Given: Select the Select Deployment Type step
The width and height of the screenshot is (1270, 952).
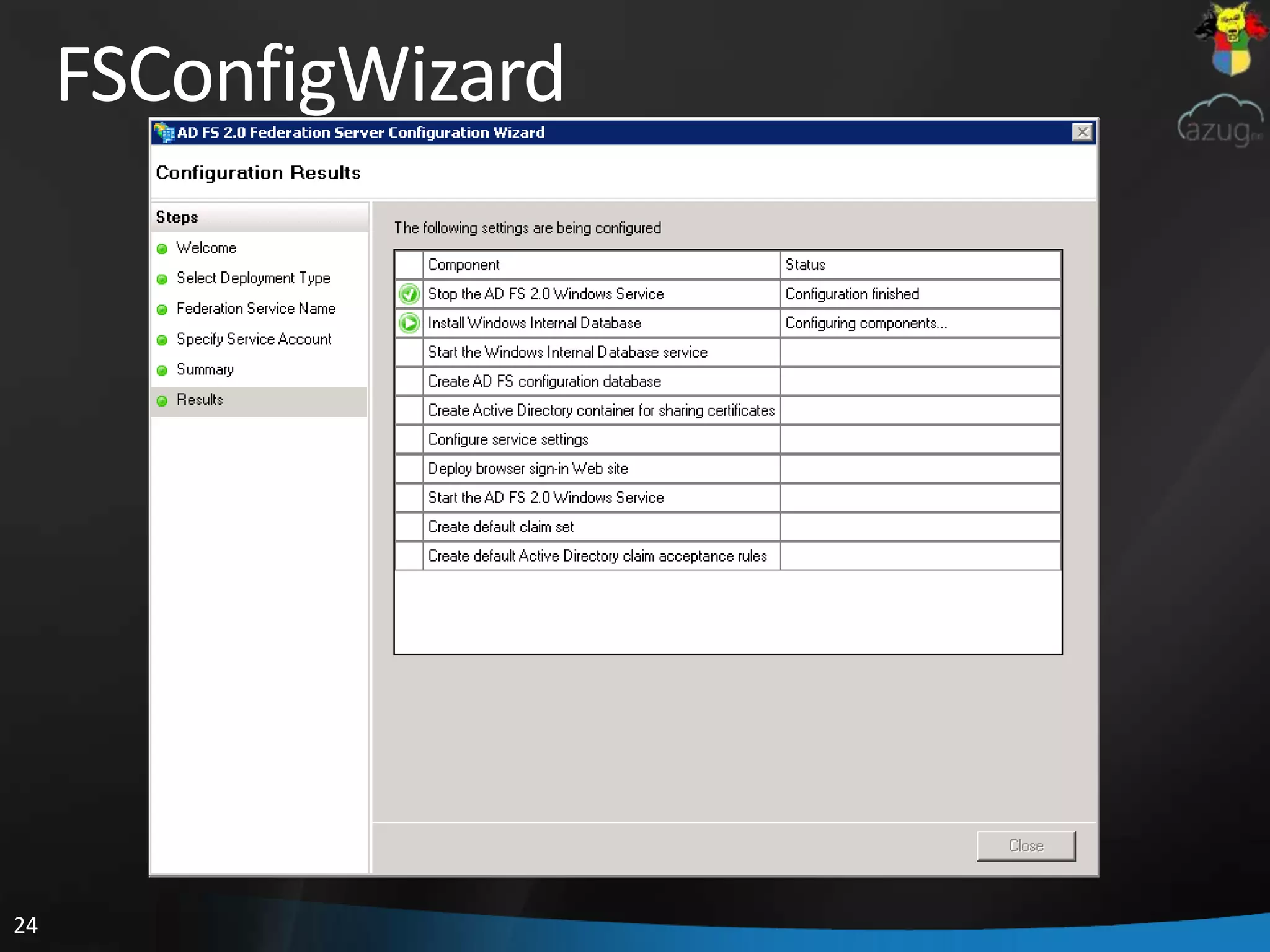Looking at the screenshot, I should point(253,278).
